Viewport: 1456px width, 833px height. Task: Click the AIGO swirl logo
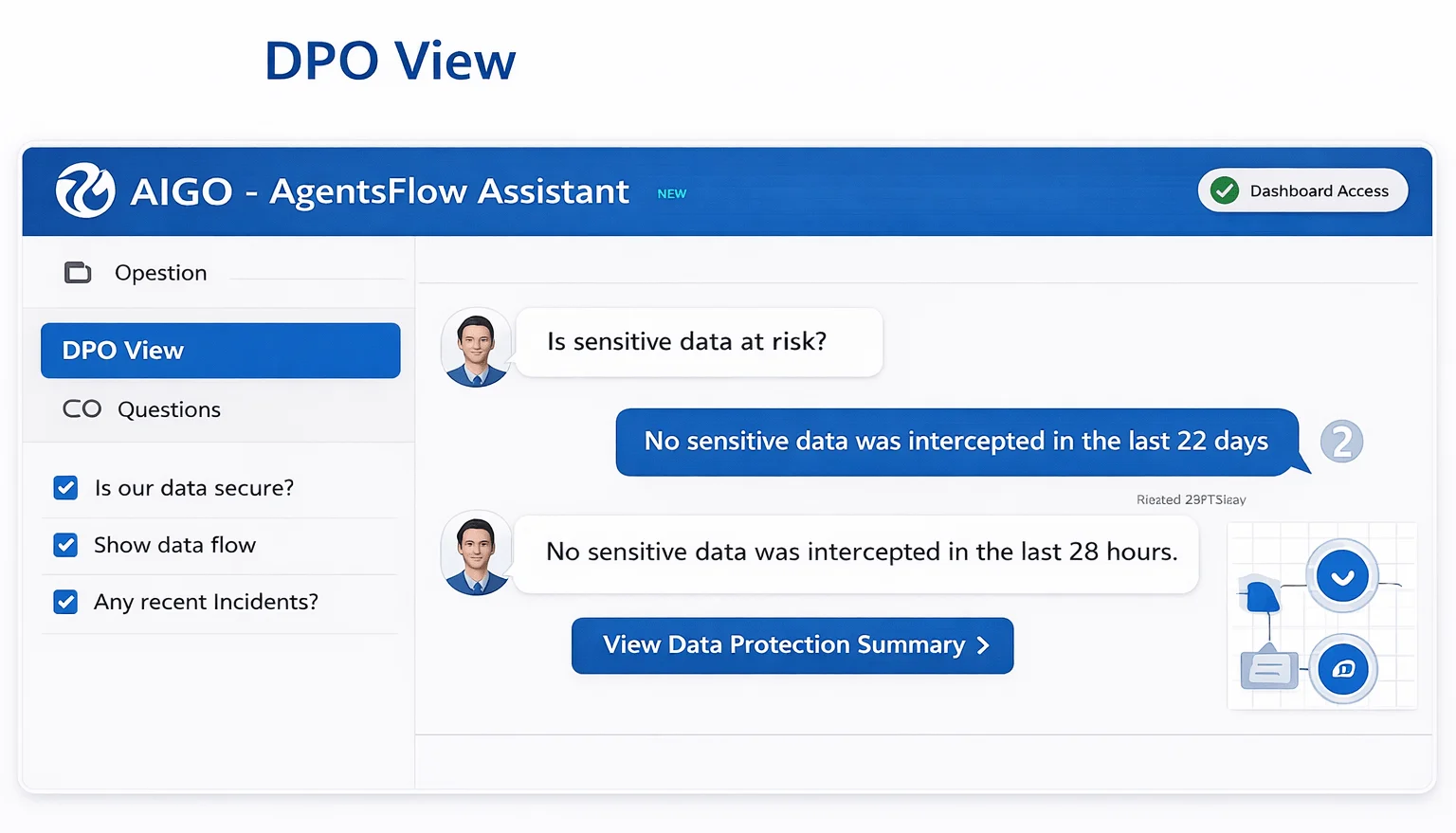[85, 190]
